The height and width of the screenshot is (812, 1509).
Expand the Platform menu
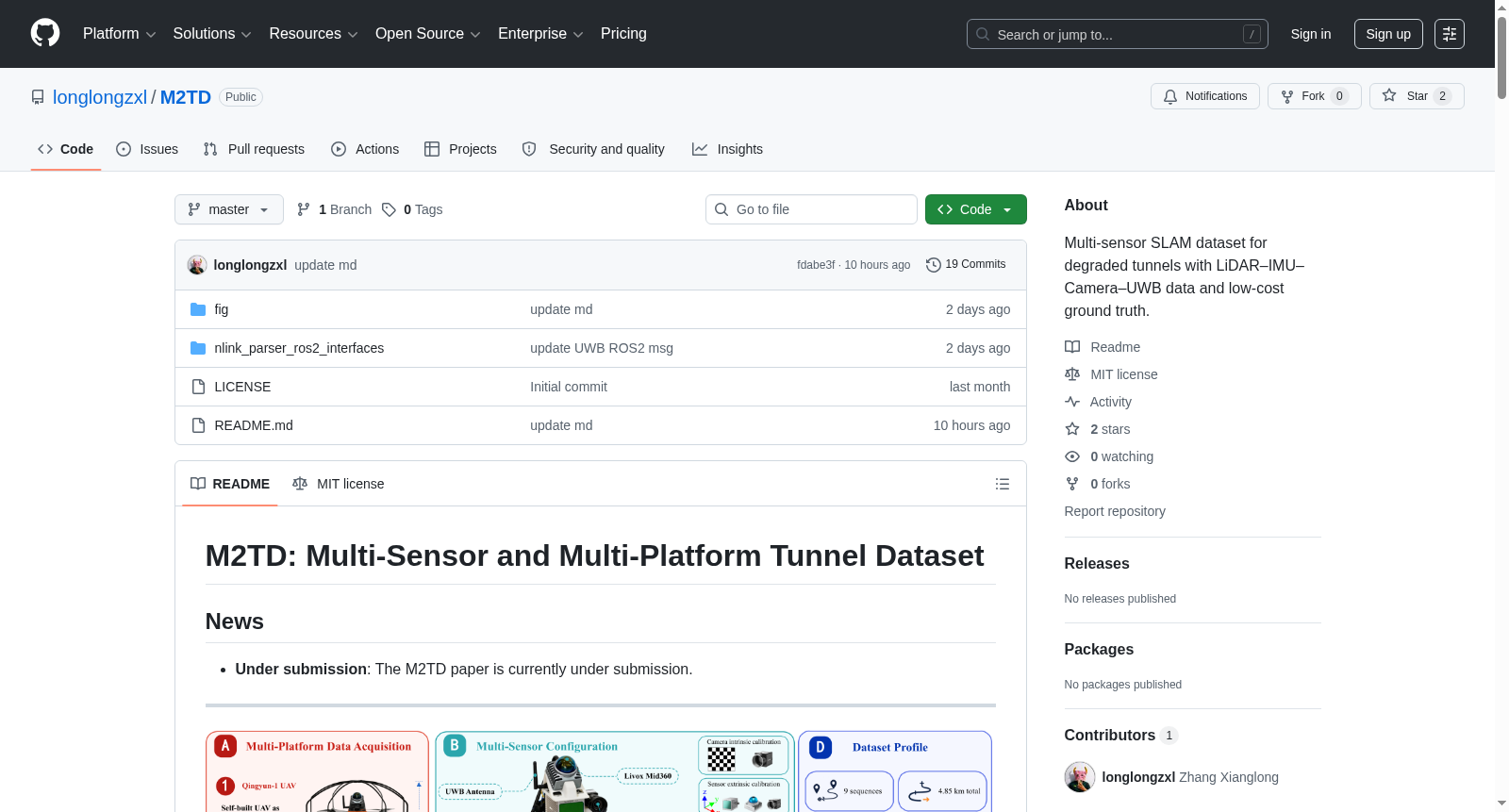tap(120, 34)
